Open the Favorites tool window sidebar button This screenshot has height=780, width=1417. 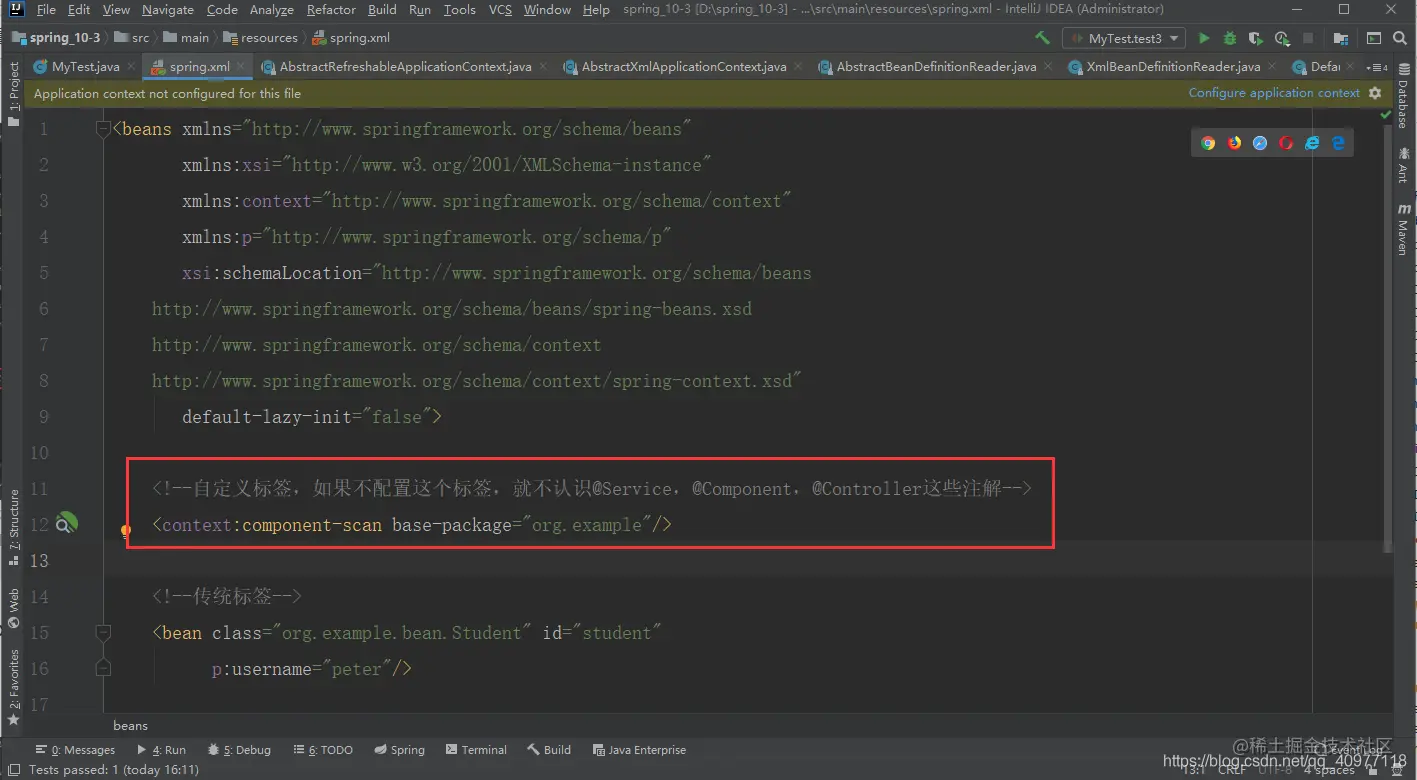pyautogui.click(x=14, y=687)
